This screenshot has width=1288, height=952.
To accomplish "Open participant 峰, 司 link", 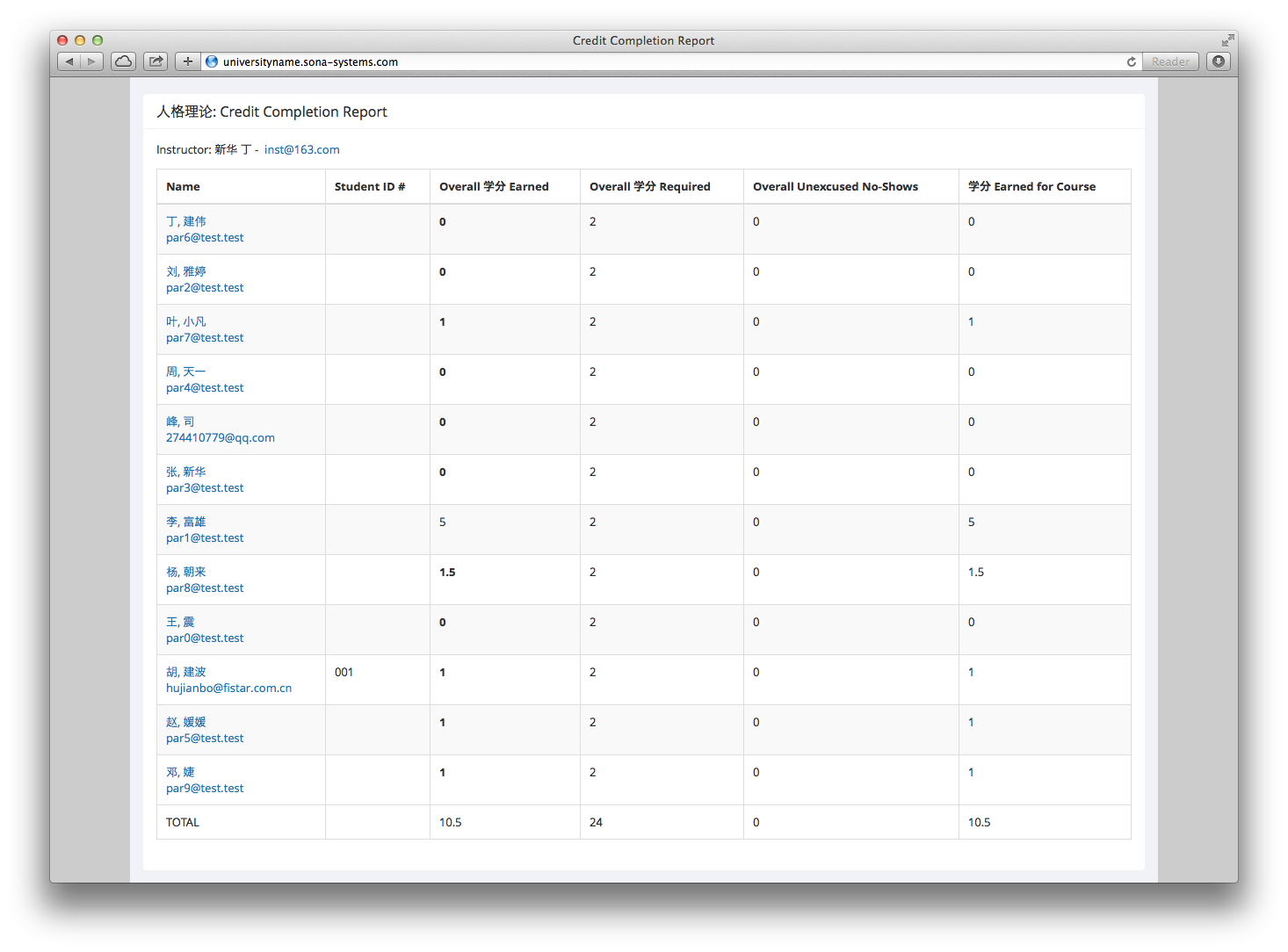I will click(180, 422).
